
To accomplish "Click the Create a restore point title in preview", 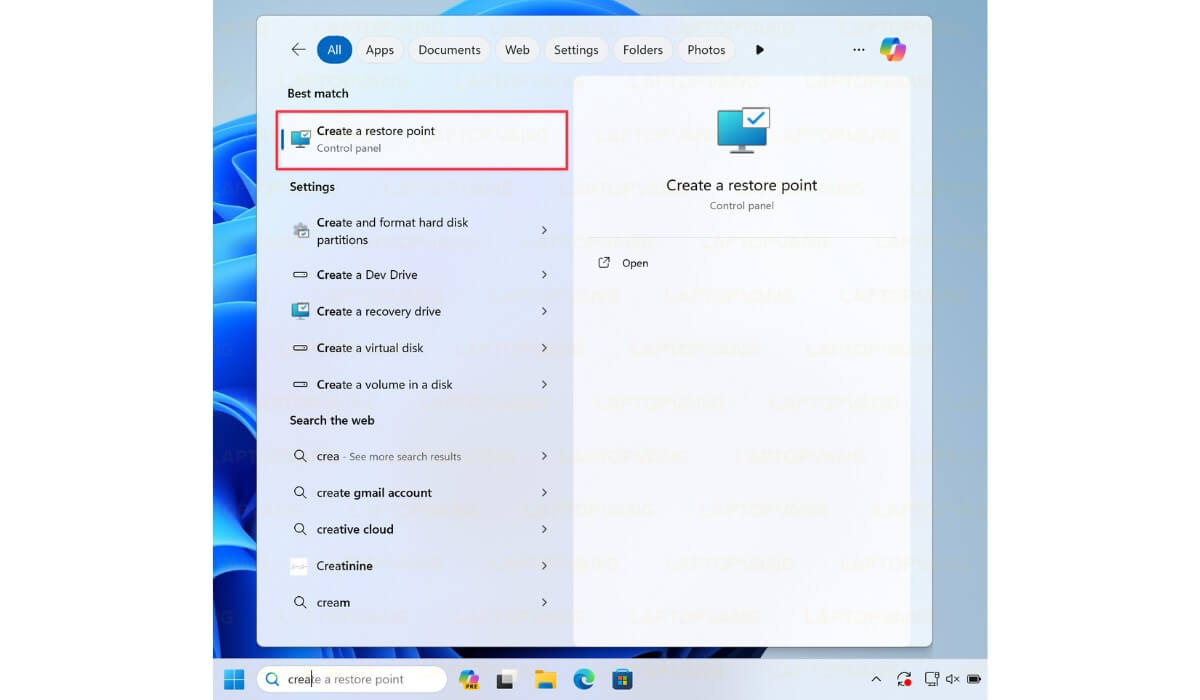I will coord(742,185).
